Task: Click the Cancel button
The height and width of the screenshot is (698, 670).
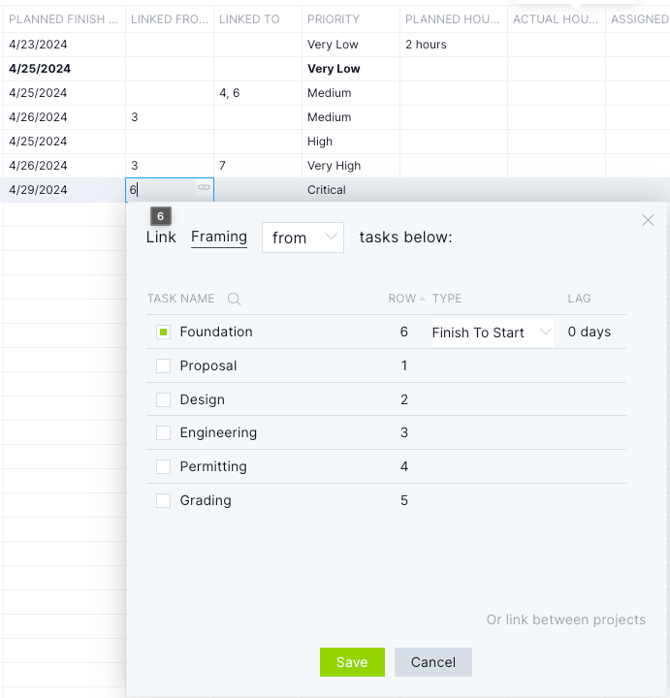Action: [433, 662]
